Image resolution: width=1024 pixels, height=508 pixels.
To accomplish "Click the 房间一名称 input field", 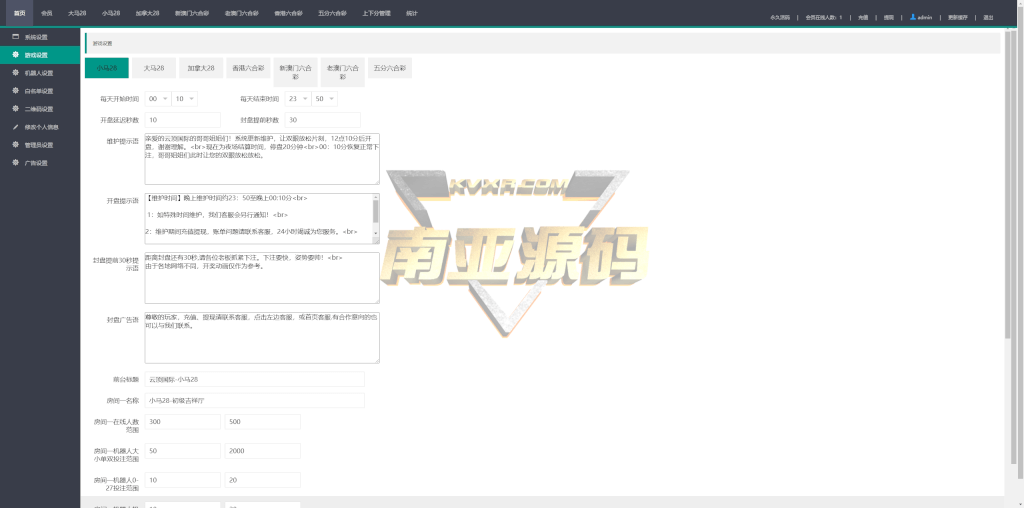I will [x=255, y=400].
